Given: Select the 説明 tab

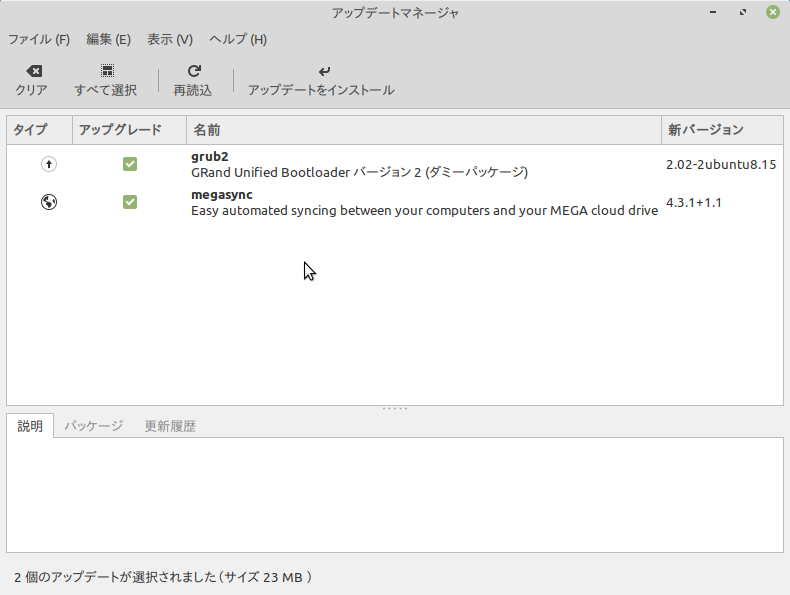Looking at the screenshot, I should pos(30,426).
